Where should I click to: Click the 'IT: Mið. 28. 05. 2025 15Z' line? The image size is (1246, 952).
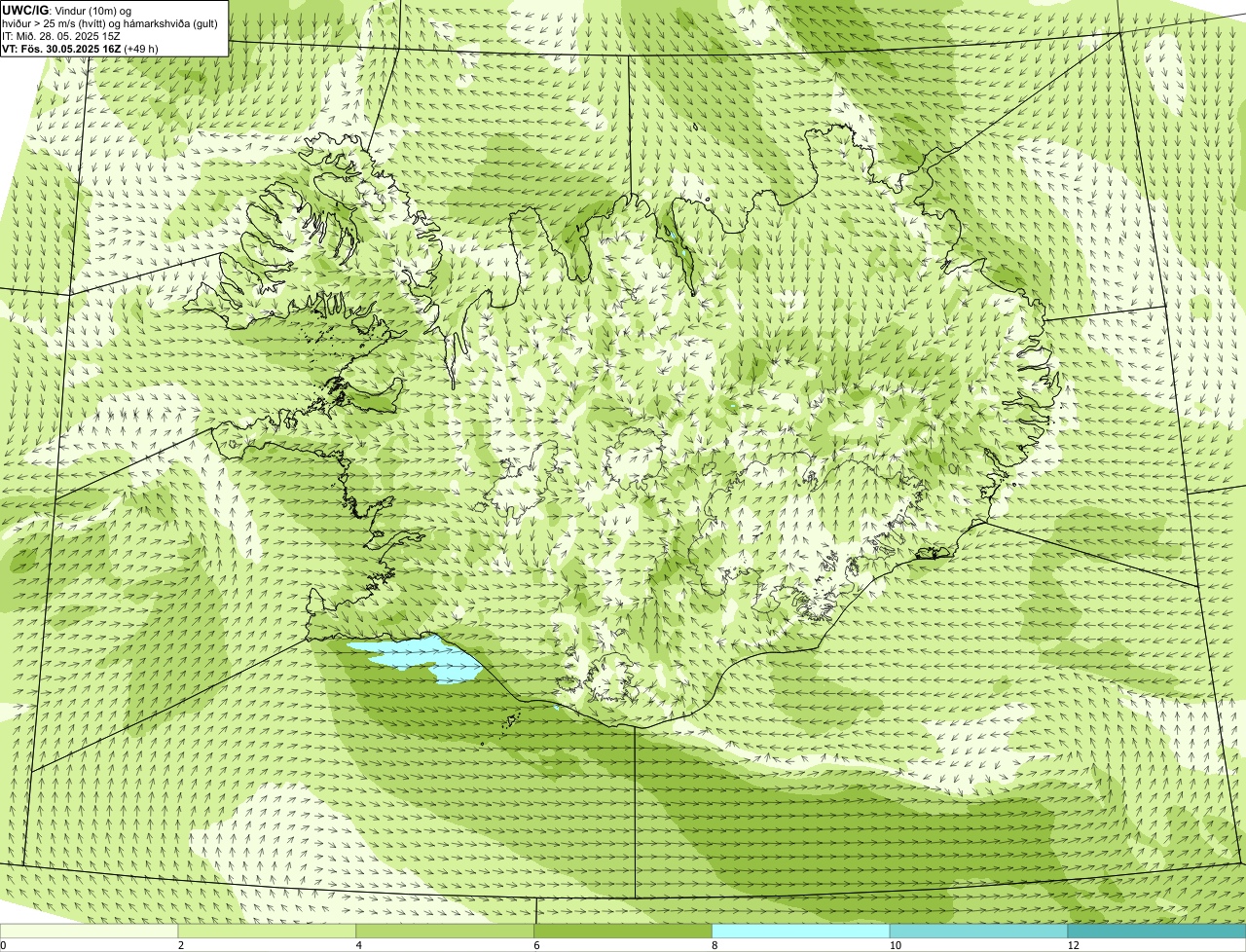(x=61, y=36)
